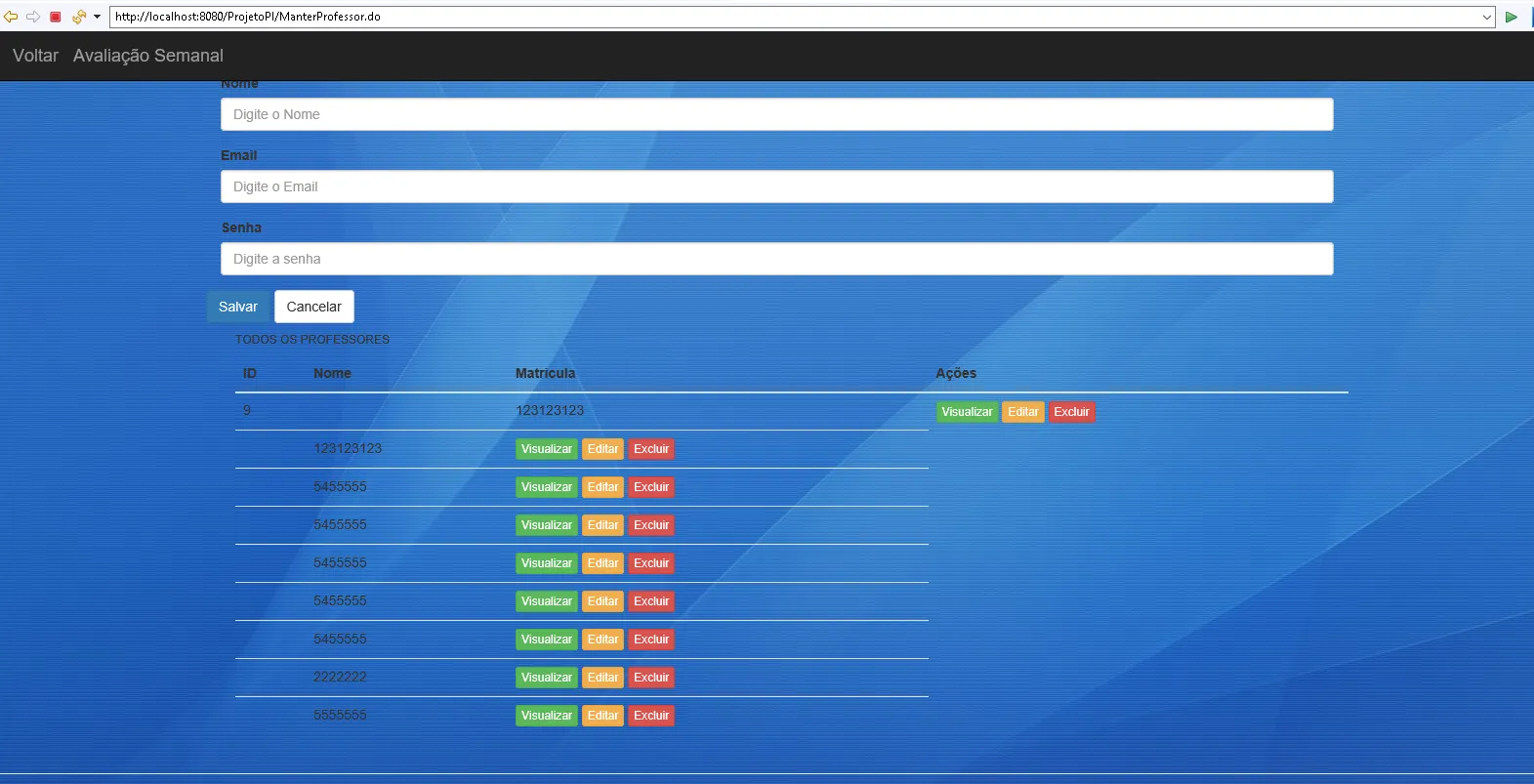Select the Digite a senha field
Image resolution: width=1534 pixels, height=784 pixels.
click(776, 259)
